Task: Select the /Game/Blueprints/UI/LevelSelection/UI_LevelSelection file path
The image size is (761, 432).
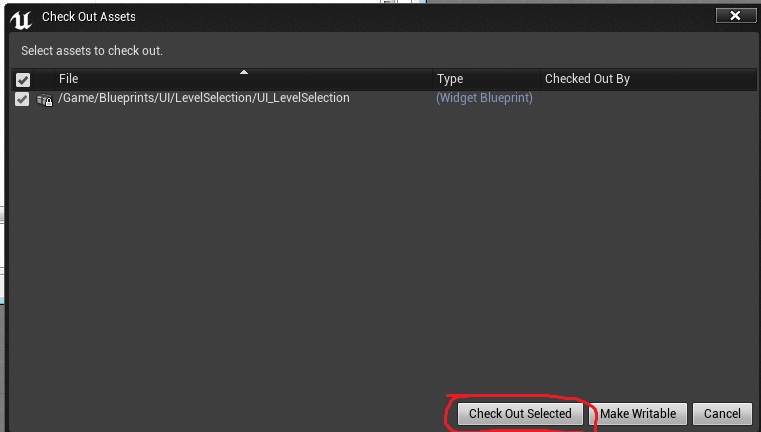Action: point(204,98)
